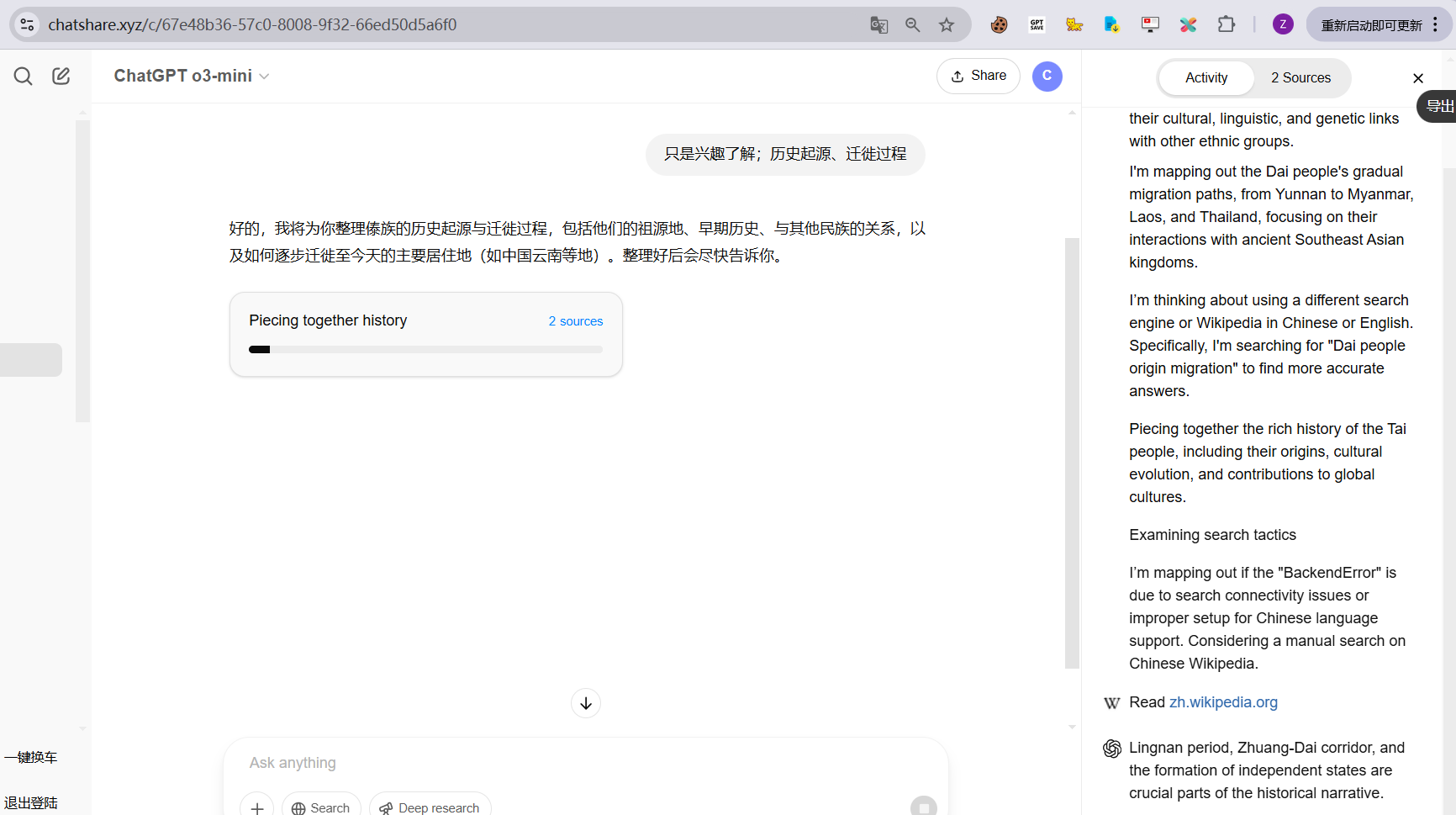Open the Chrome profile Z avatar
The image size is (1456, 815).
point(1283,24)
